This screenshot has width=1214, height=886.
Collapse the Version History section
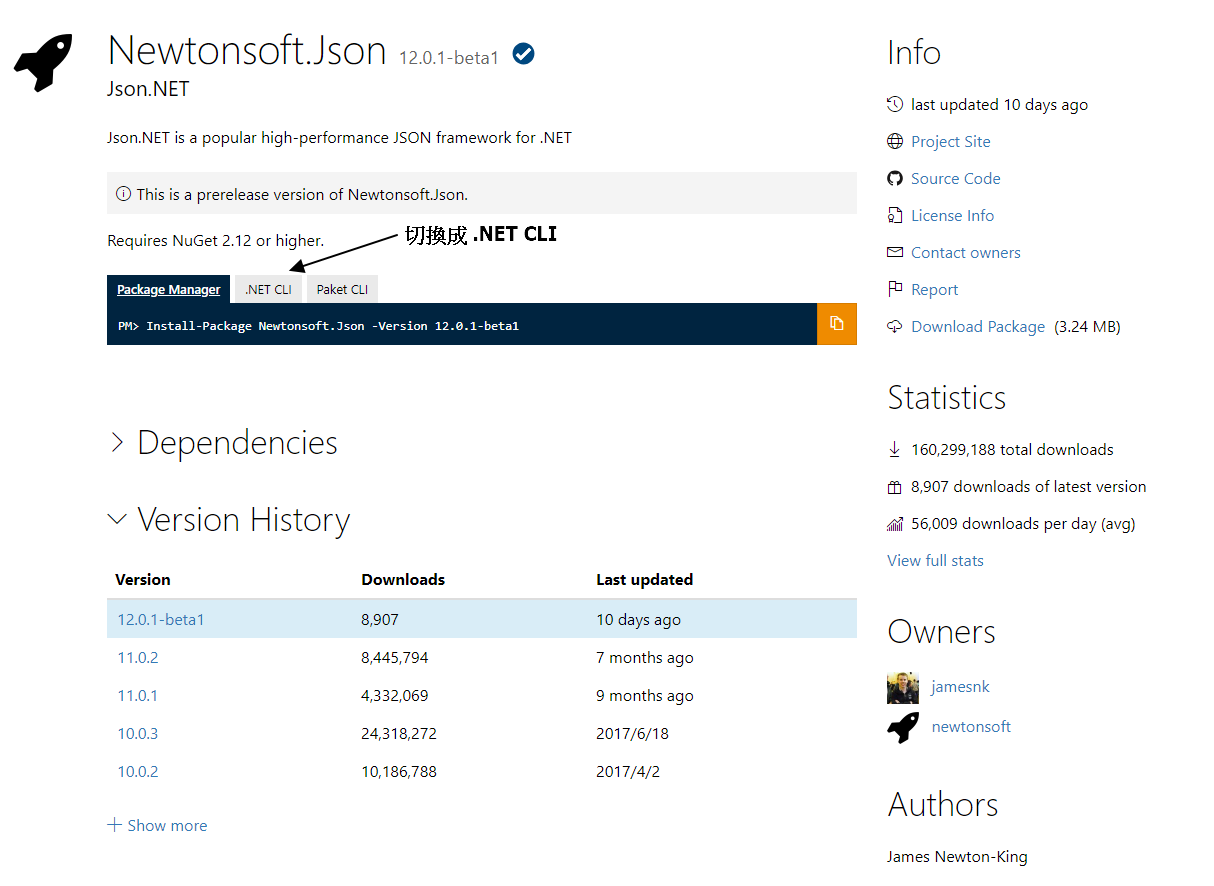pos(229,520)
